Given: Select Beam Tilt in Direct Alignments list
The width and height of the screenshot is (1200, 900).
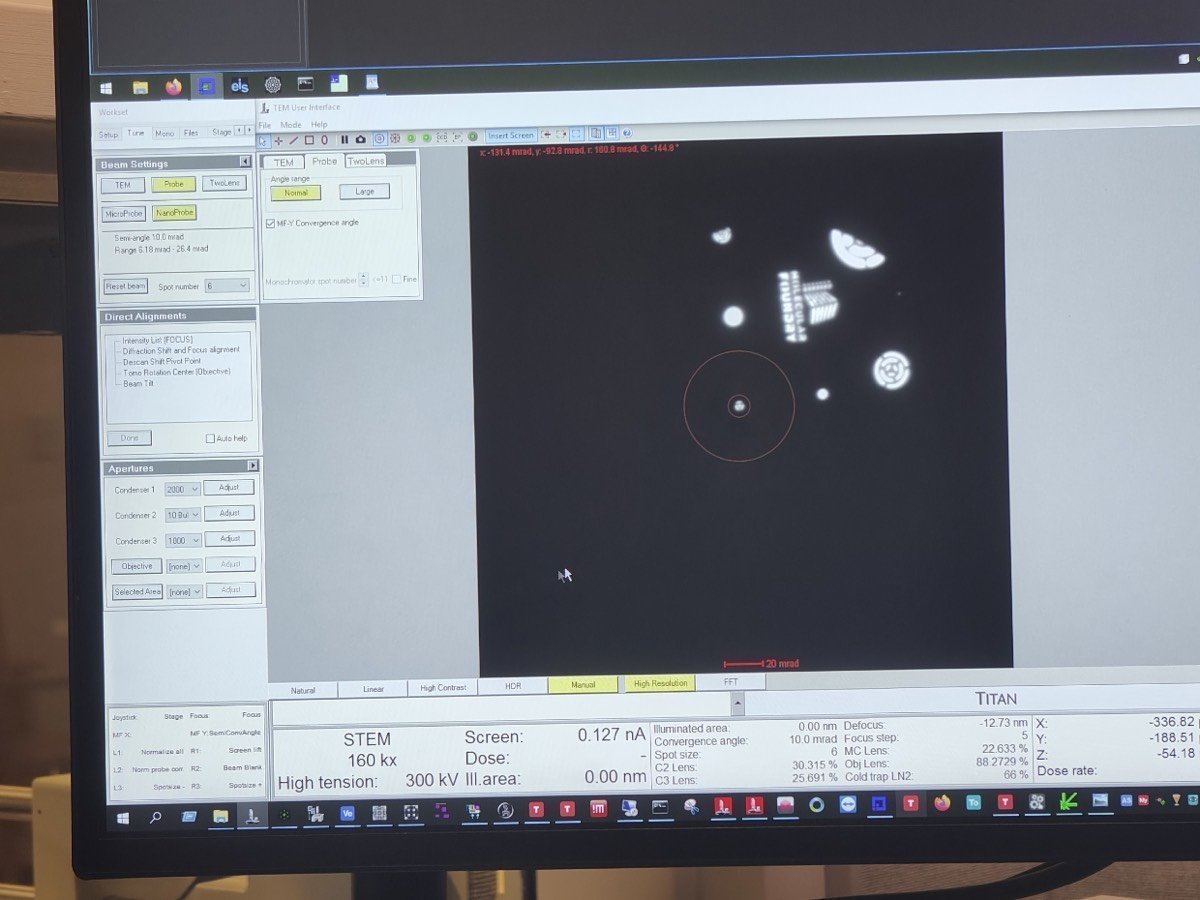Looking at the screenshot, I should pyautogui.click(x=138, y=384).
